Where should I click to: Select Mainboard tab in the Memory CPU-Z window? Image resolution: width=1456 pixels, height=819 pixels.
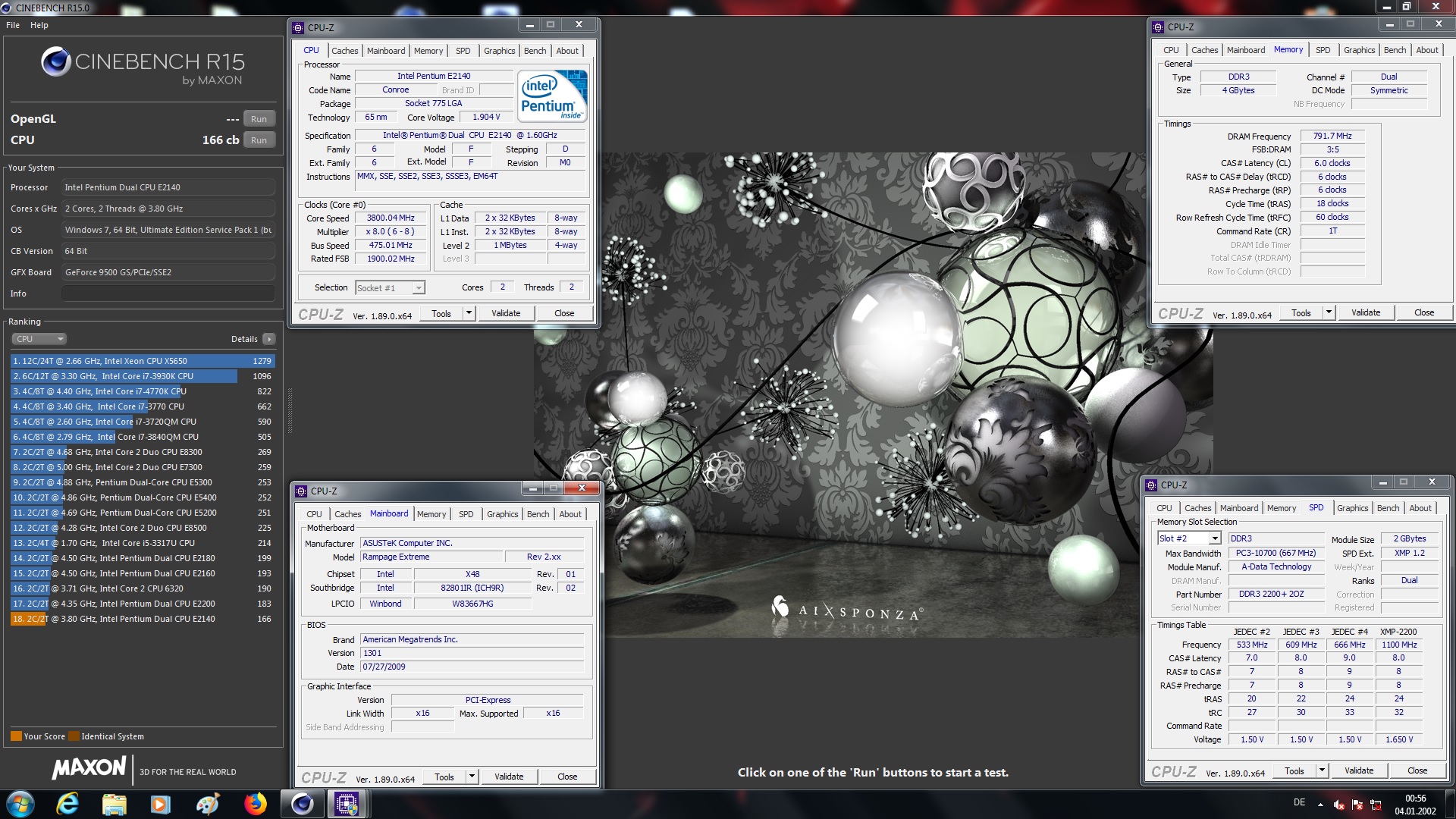pyautogui.click(x=1246, y=50)
